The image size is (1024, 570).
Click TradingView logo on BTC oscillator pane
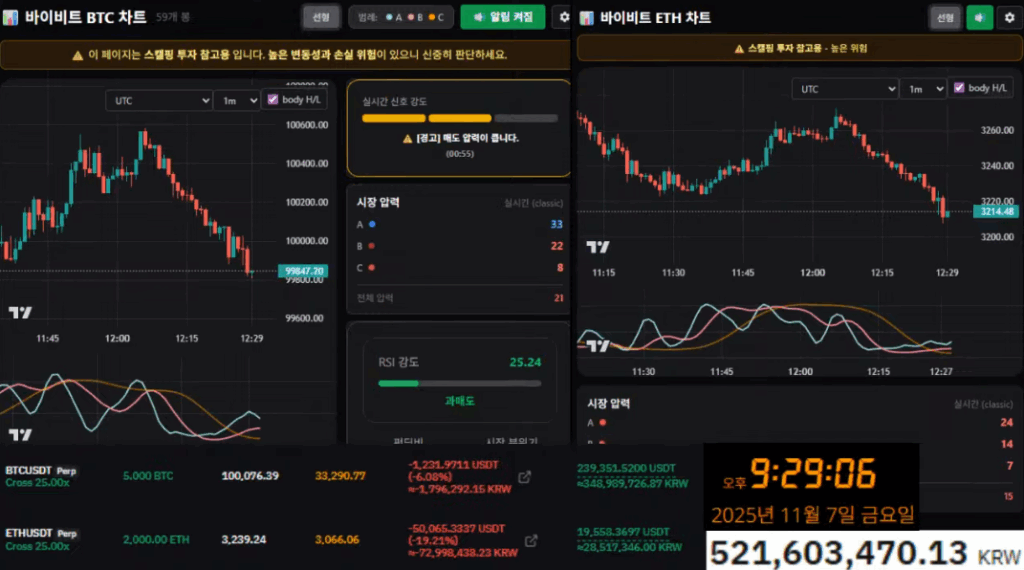coord(20,434)
